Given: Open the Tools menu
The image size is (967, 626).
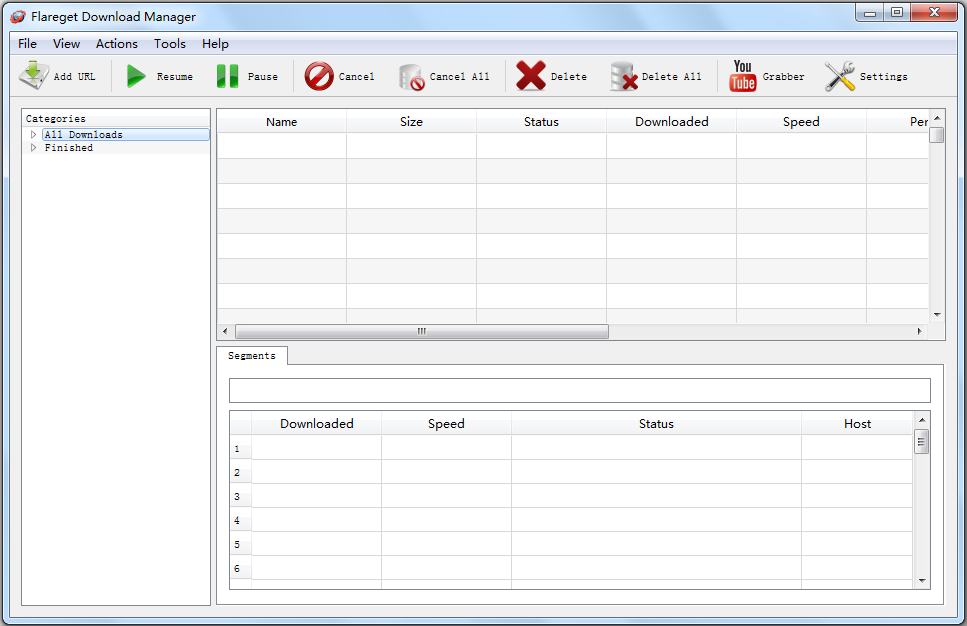Looking at the screenshot, I should [x=170, y=44].
